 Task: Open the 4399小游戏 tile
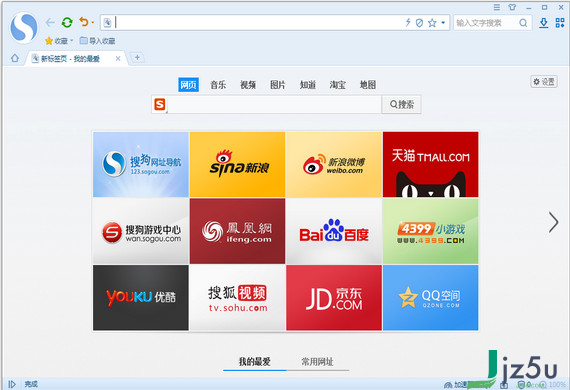[x=431, y=231]
